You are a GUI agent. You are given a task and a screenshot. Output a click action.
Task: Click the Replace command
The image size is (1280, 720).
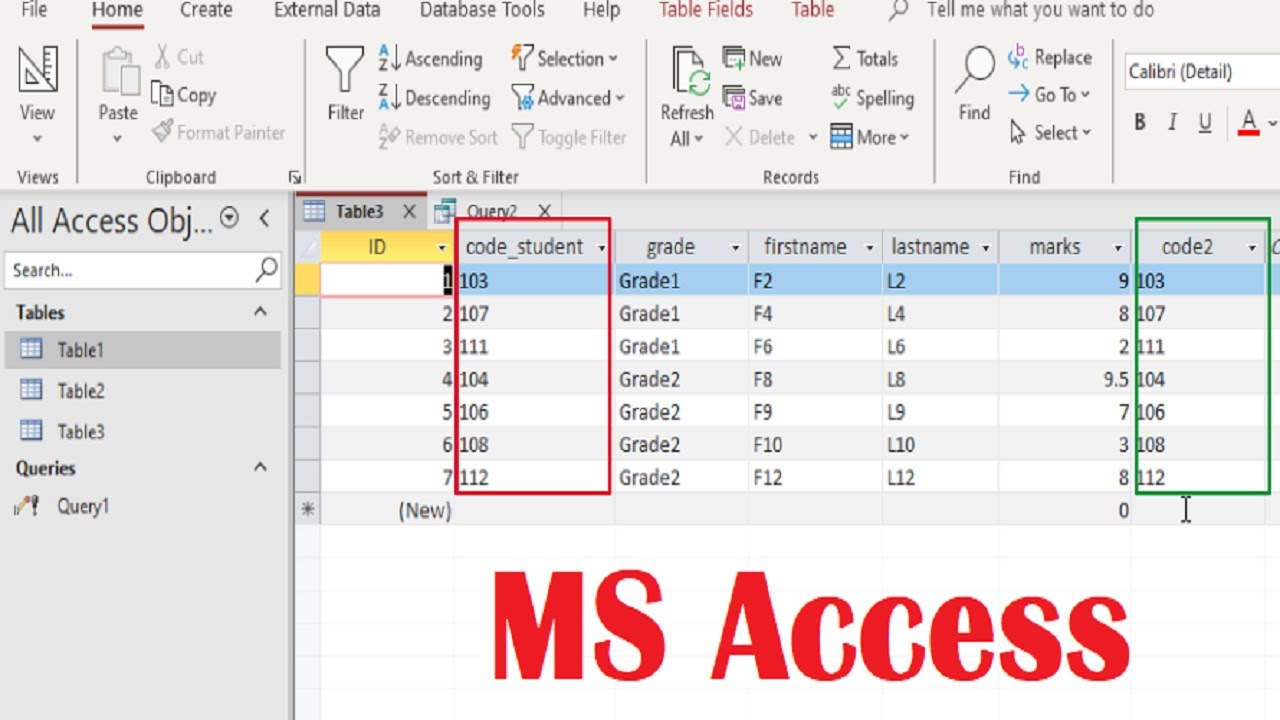[x=1049, y=58]
